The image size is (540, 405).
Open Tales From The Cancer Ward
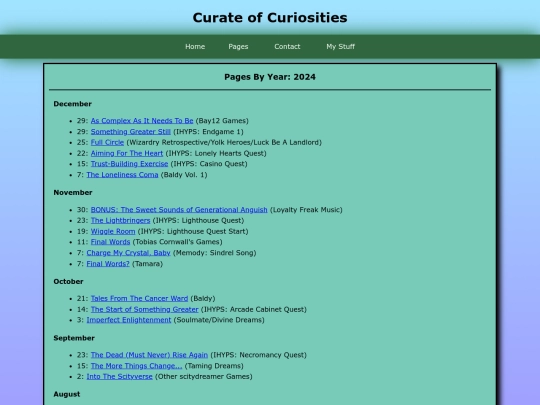click(139, 299)
